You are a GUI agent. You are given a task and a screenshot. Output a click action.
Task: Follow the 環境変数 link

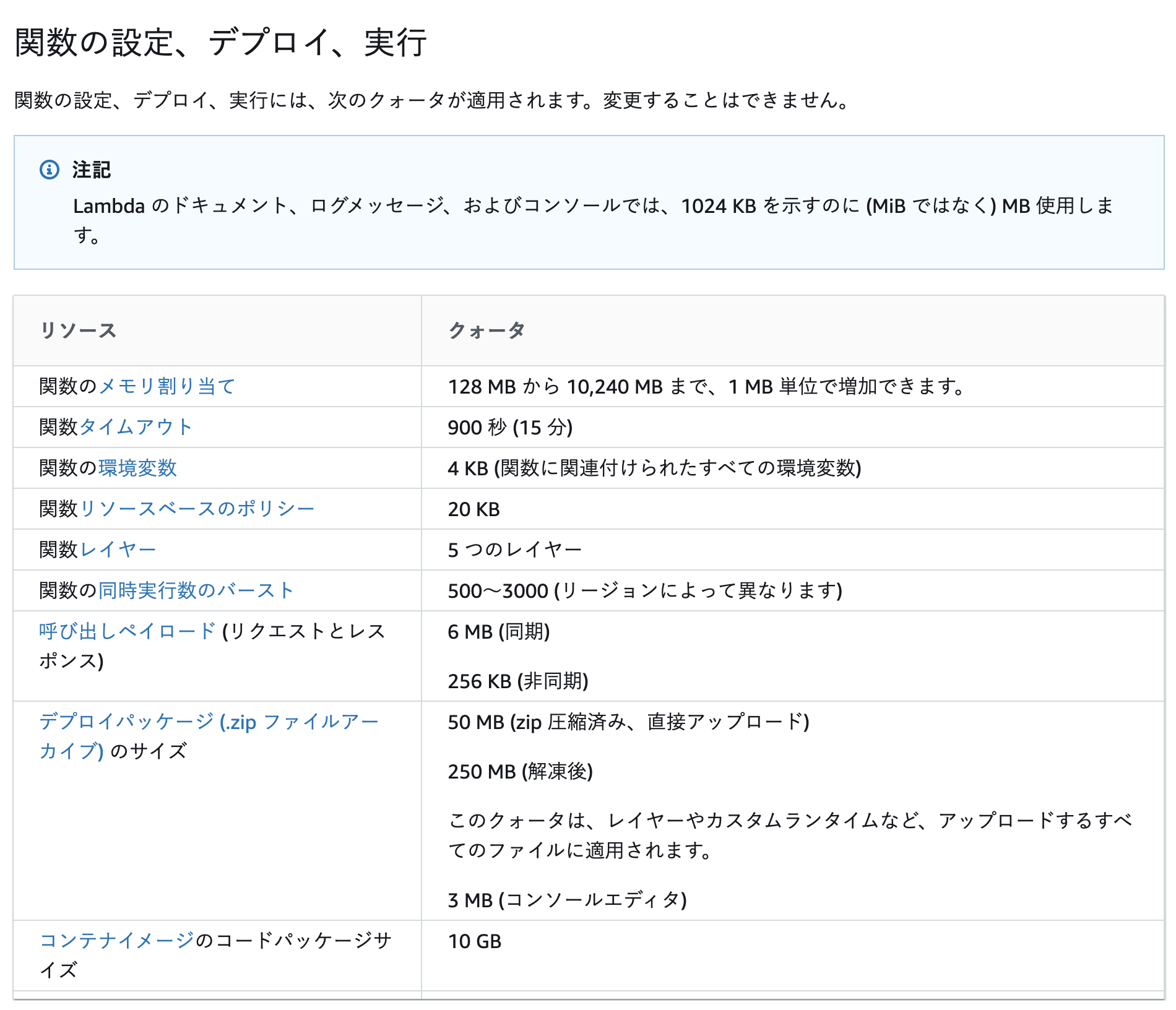pos(138,468)
